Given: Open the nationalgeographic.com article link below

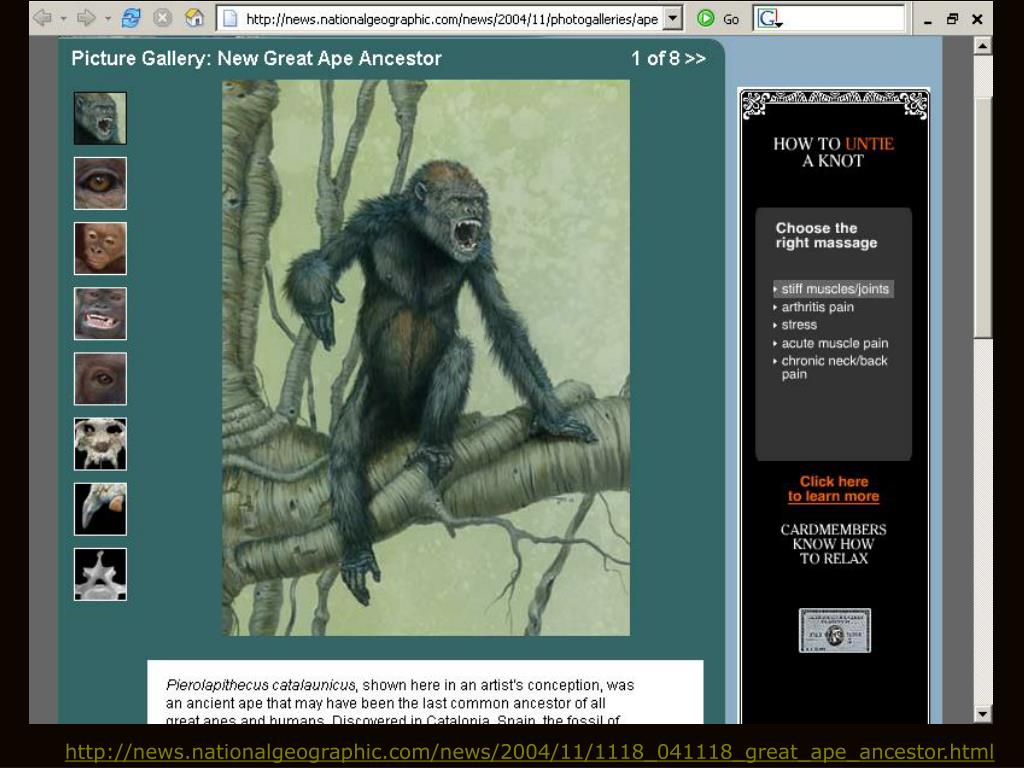Looking at the screenshot, I should [x=529, y=752].
